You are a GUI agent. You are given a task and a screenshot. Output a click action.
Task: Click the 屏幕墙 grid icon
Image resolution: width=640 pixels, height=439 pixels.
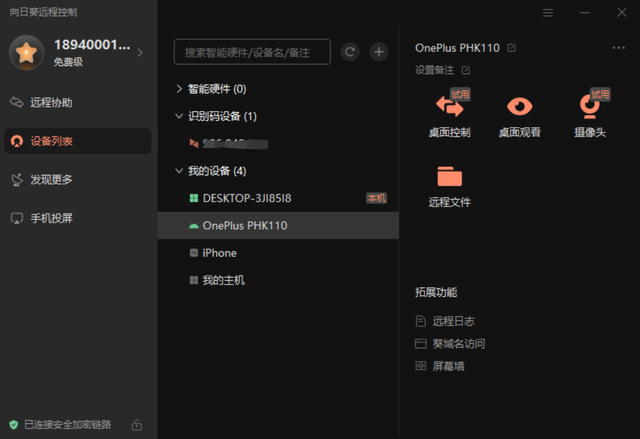pyautogui.click(x=420, y=366)
